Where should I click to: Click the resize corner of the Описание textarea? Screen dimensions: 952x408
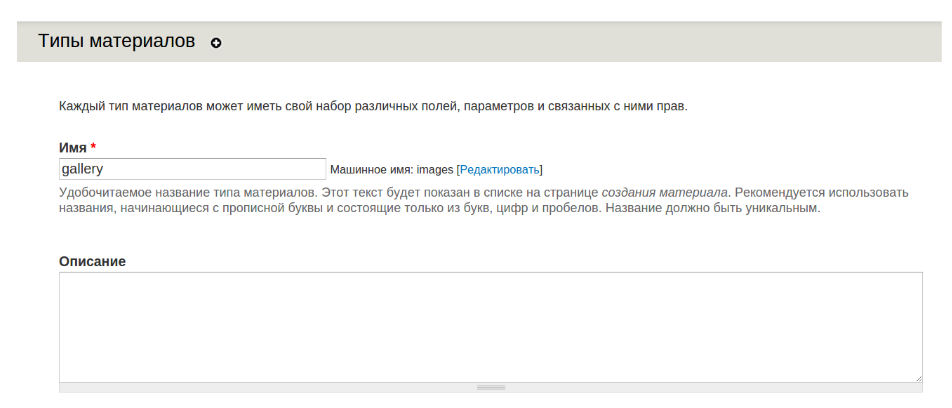coord(917,377)
